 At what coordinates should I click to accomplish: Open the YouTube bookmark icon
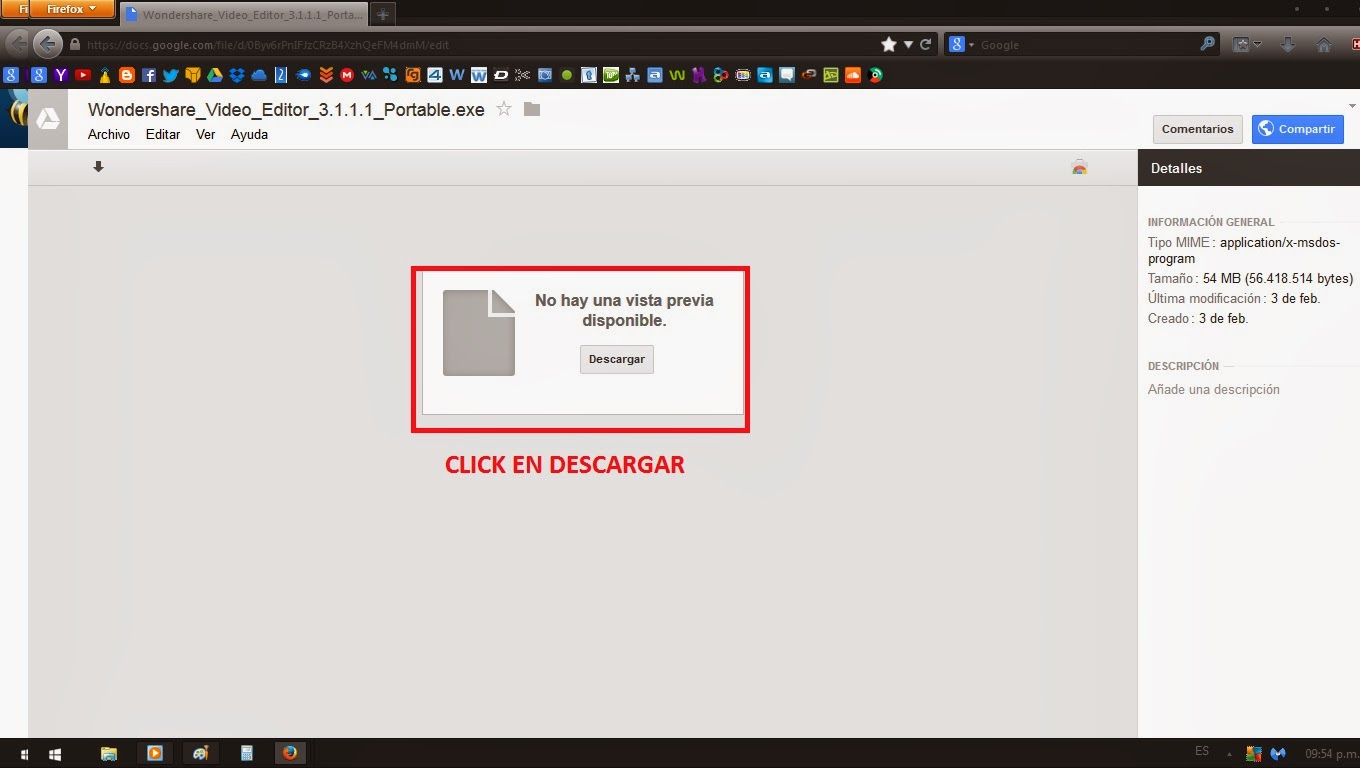pyautogui.click(x=82, y=75)
